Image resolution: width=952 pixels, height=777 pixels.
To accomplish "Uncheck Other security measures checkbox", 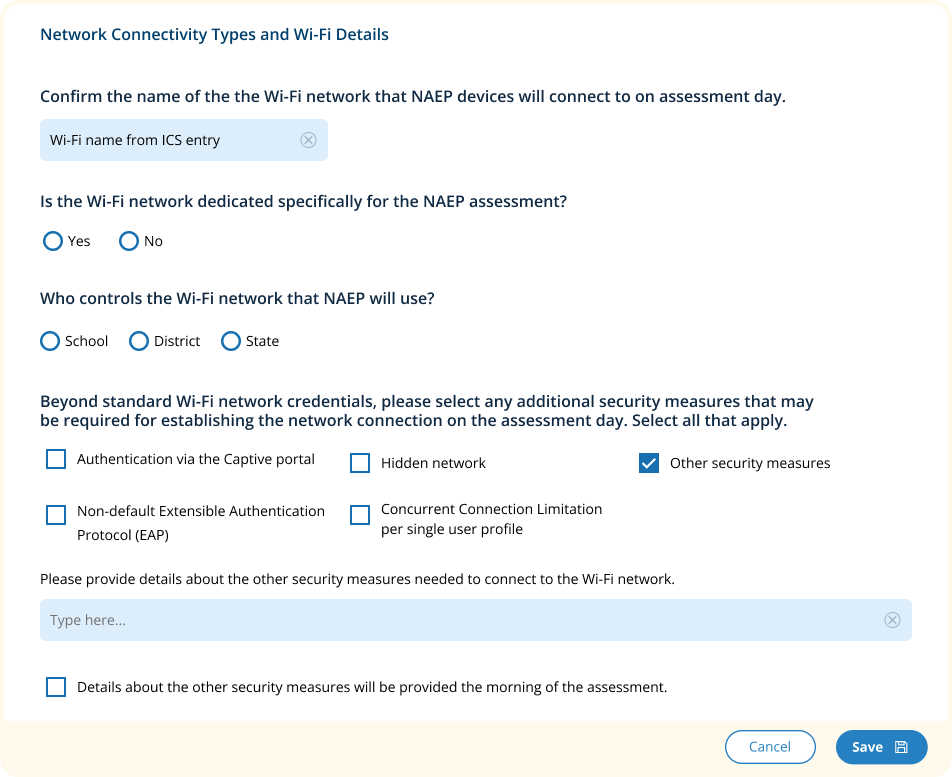I will 649,463.
